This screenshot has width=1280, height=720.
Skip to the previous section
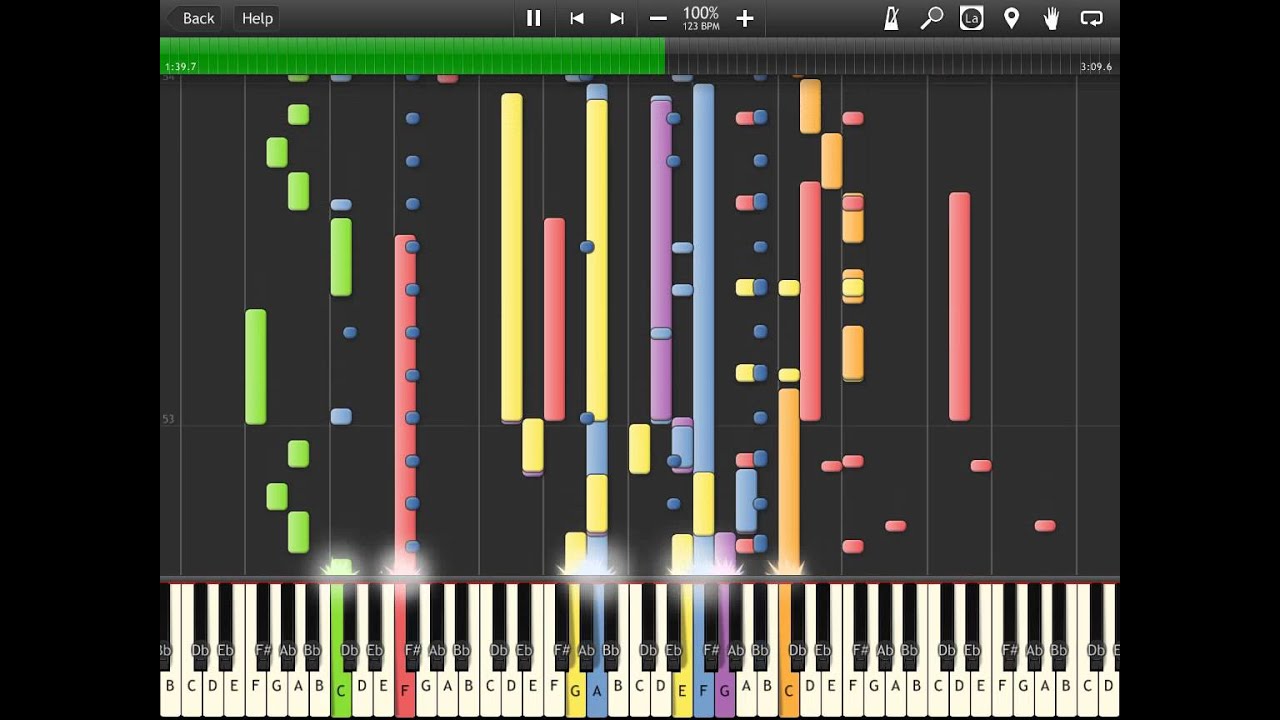point(576,18)
